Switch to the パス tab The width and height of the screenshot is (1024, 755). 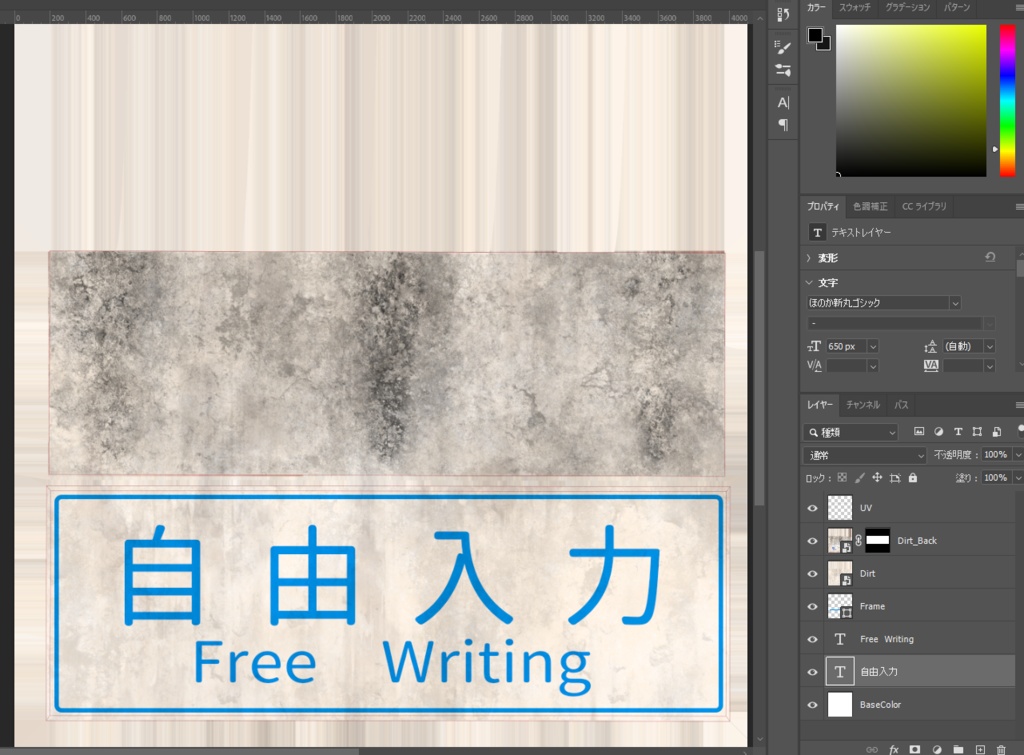coord(901,405)
